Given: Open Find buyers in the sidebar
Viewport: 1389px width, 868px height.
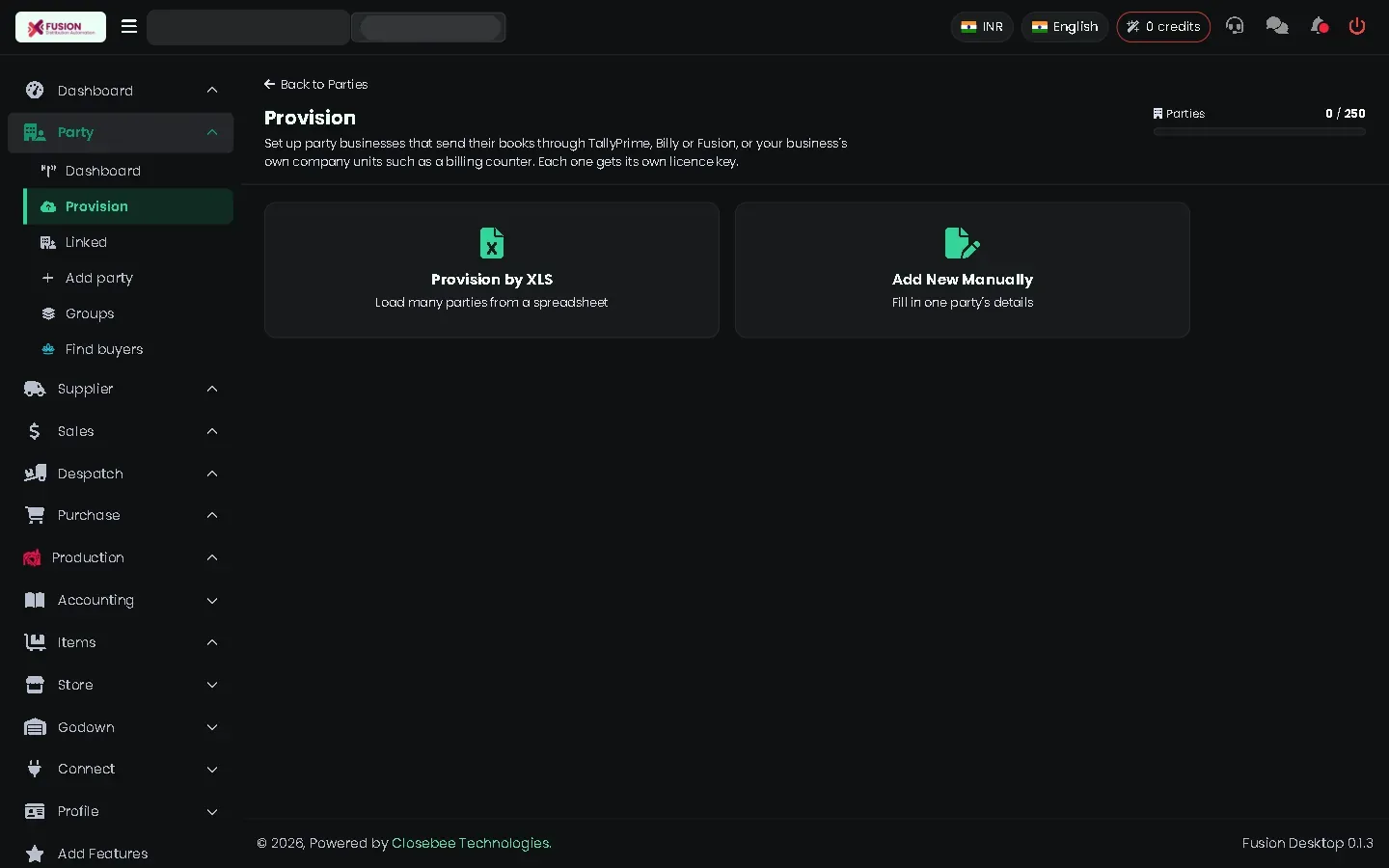Looking at the screenshot, I should (128, 349).
